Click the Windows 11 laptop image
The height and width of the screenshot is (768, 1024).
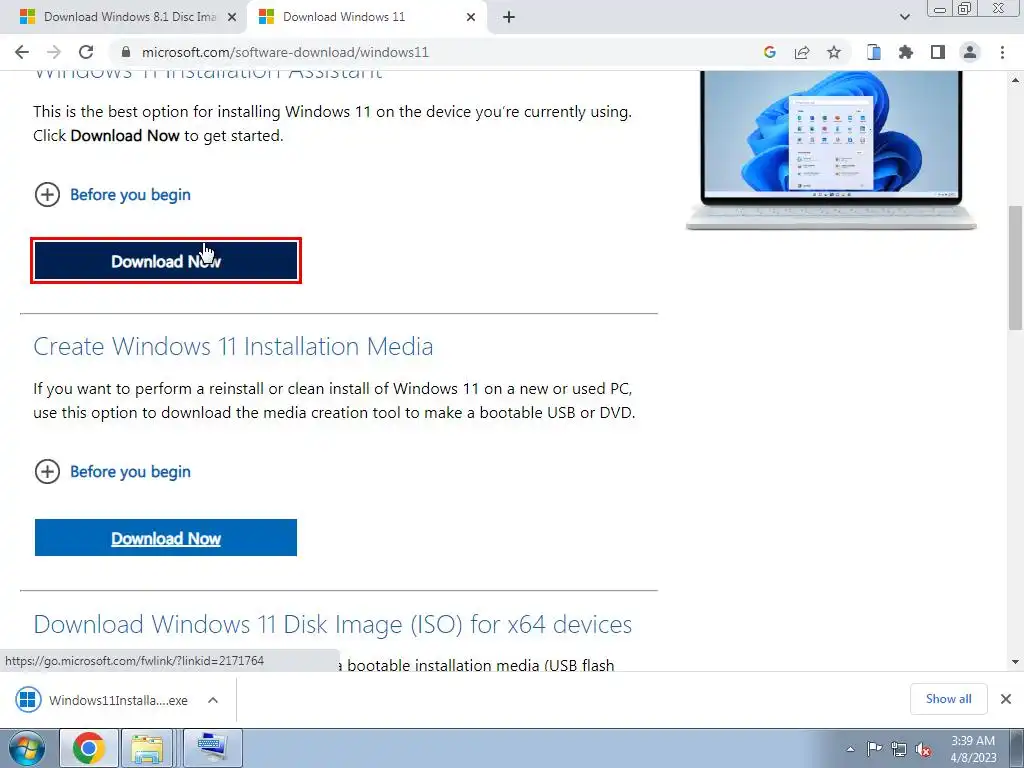[x=831, y=150]
